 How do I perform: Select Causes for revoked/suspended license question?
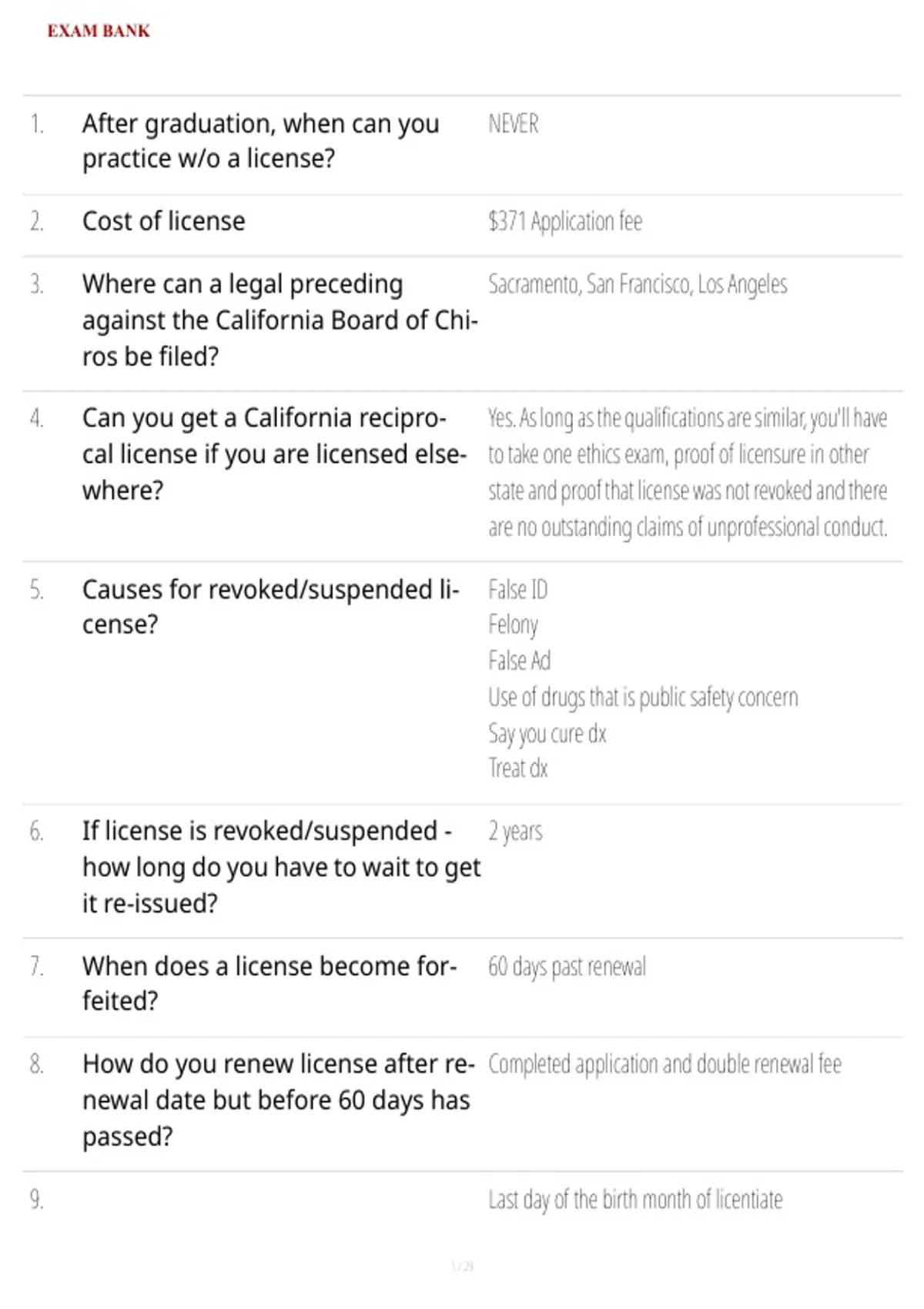pos(271,607)
